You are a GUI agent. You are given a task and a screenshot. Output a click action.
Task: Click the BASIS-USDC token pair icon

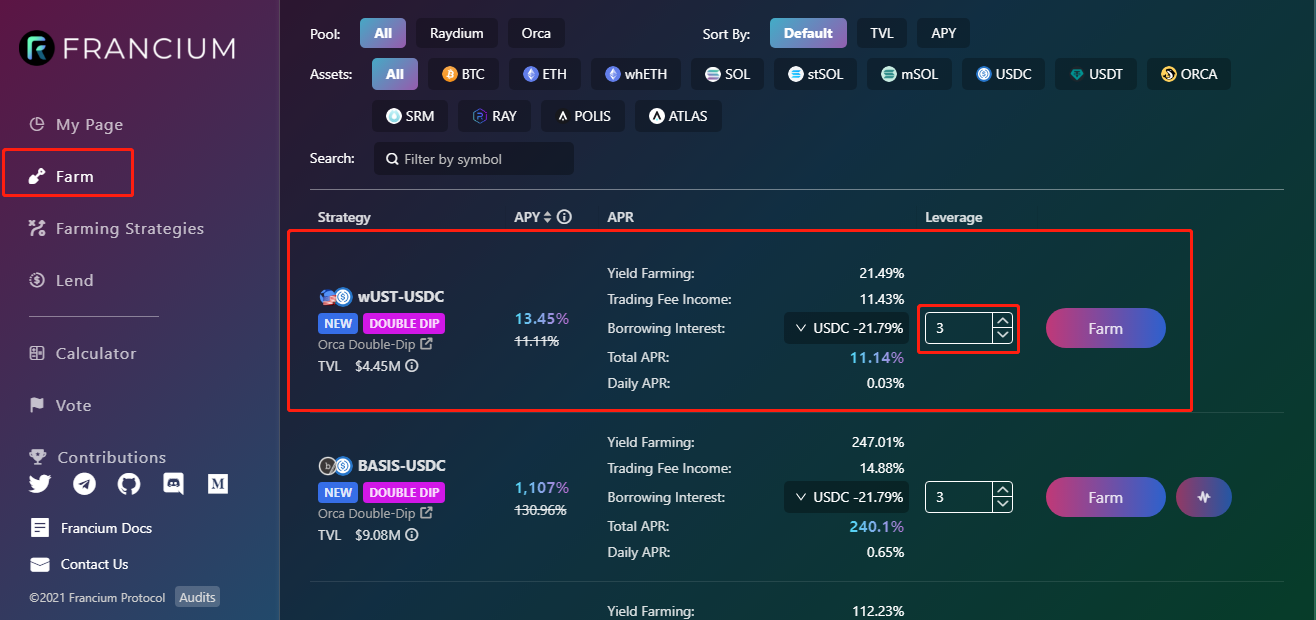point(335,465)
